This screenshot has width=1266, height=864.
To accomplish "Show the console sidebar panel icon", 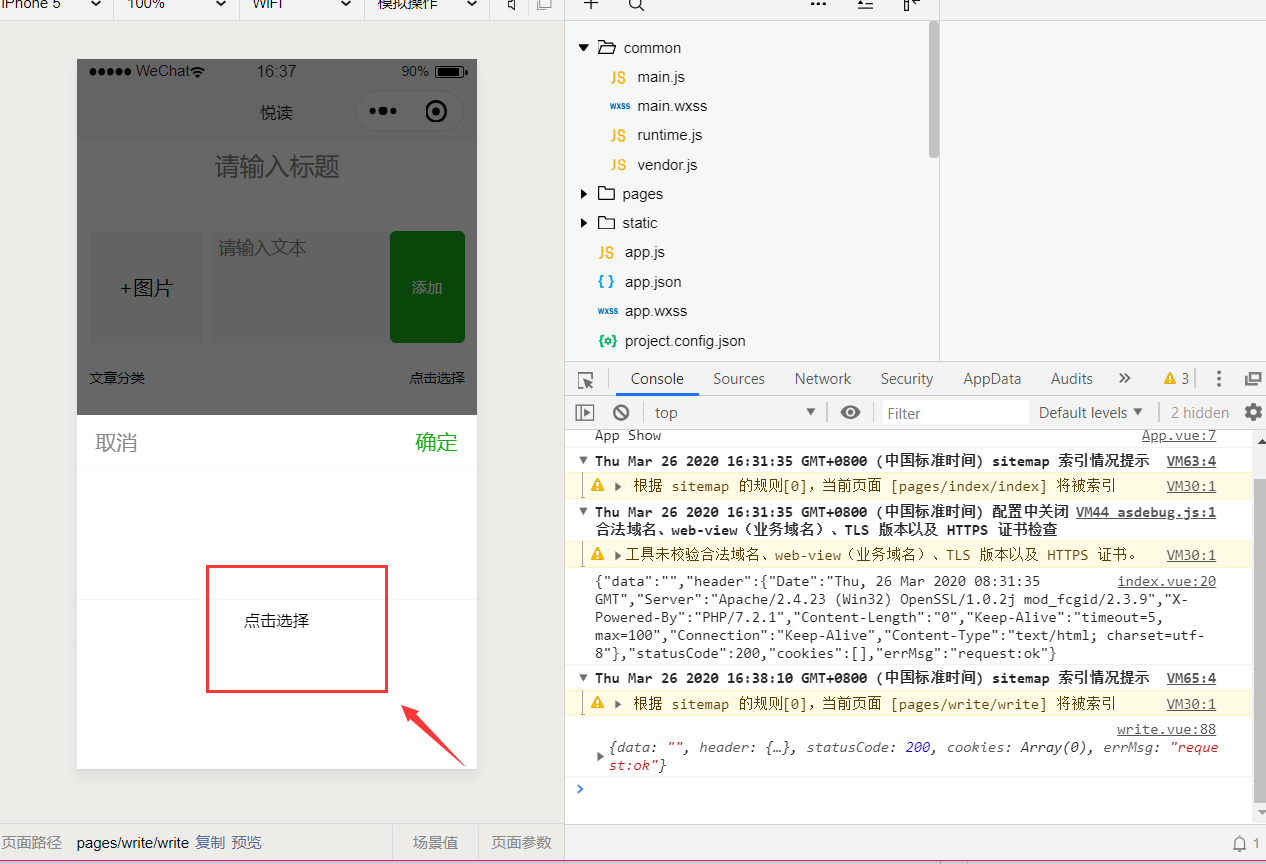I will [585, 413].
